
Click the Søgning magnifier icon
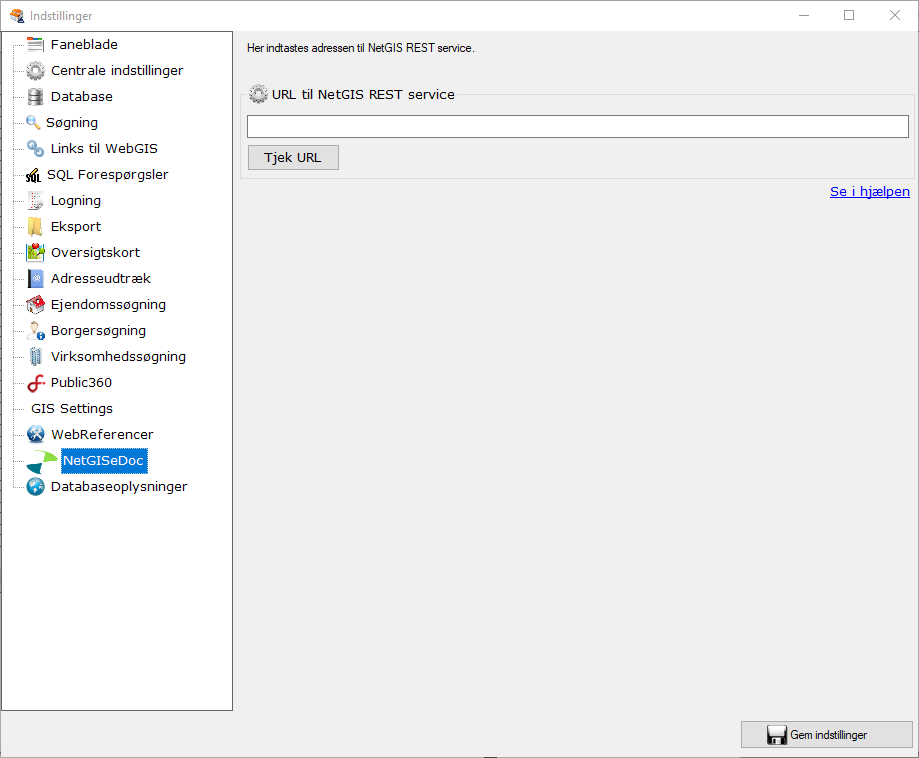tap(33, 123)
